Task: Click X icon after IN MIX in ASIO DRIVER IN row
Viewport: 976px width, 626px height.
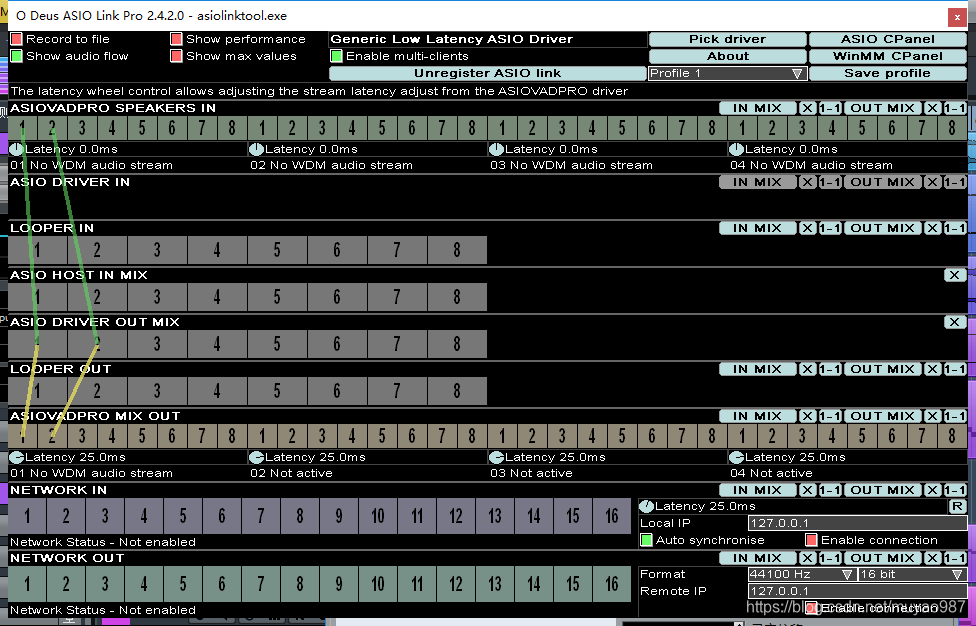Action: (x=807, y=182)
